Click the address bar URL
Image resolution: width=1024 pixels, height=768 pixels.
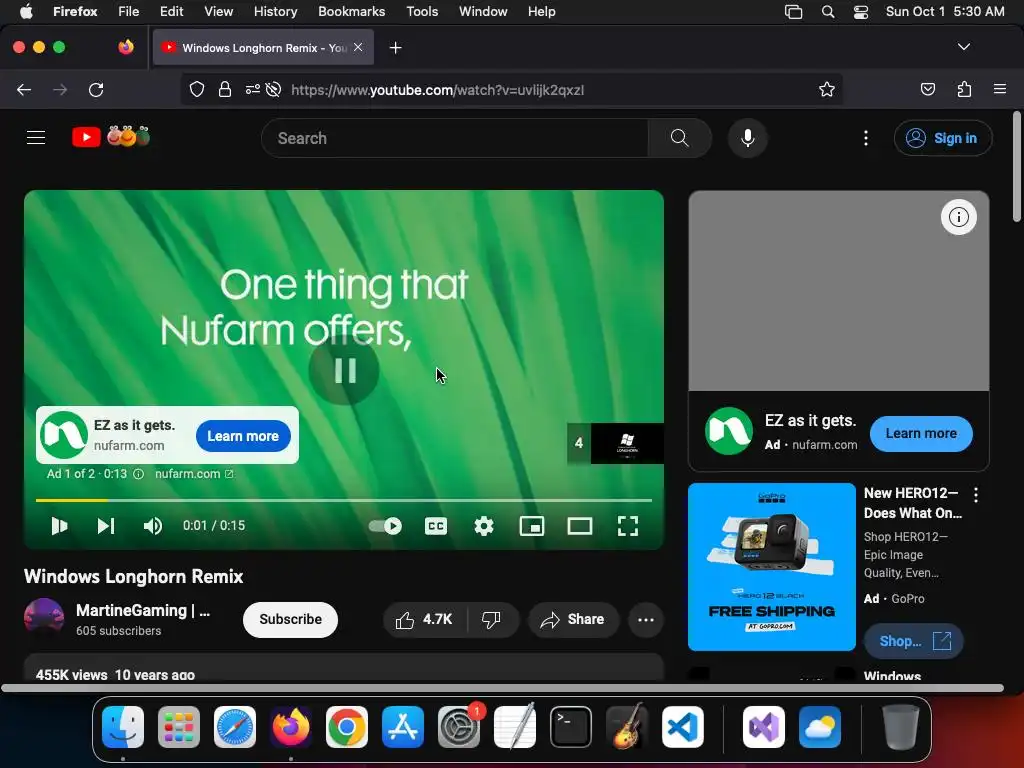tap(438, 90)
